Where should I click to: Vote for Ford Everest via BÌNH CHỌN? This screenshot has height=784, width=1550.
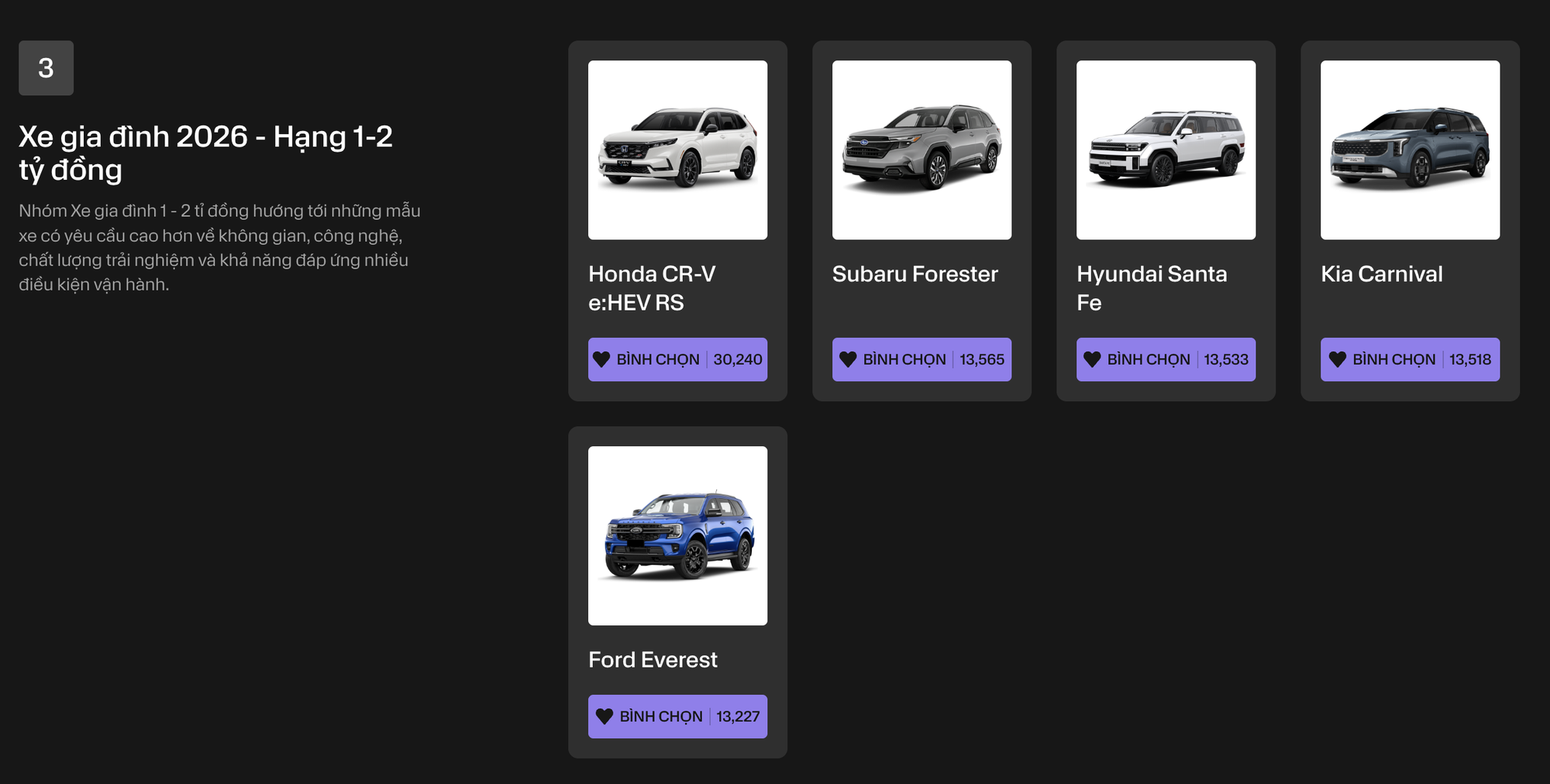[x=677, y=717]
